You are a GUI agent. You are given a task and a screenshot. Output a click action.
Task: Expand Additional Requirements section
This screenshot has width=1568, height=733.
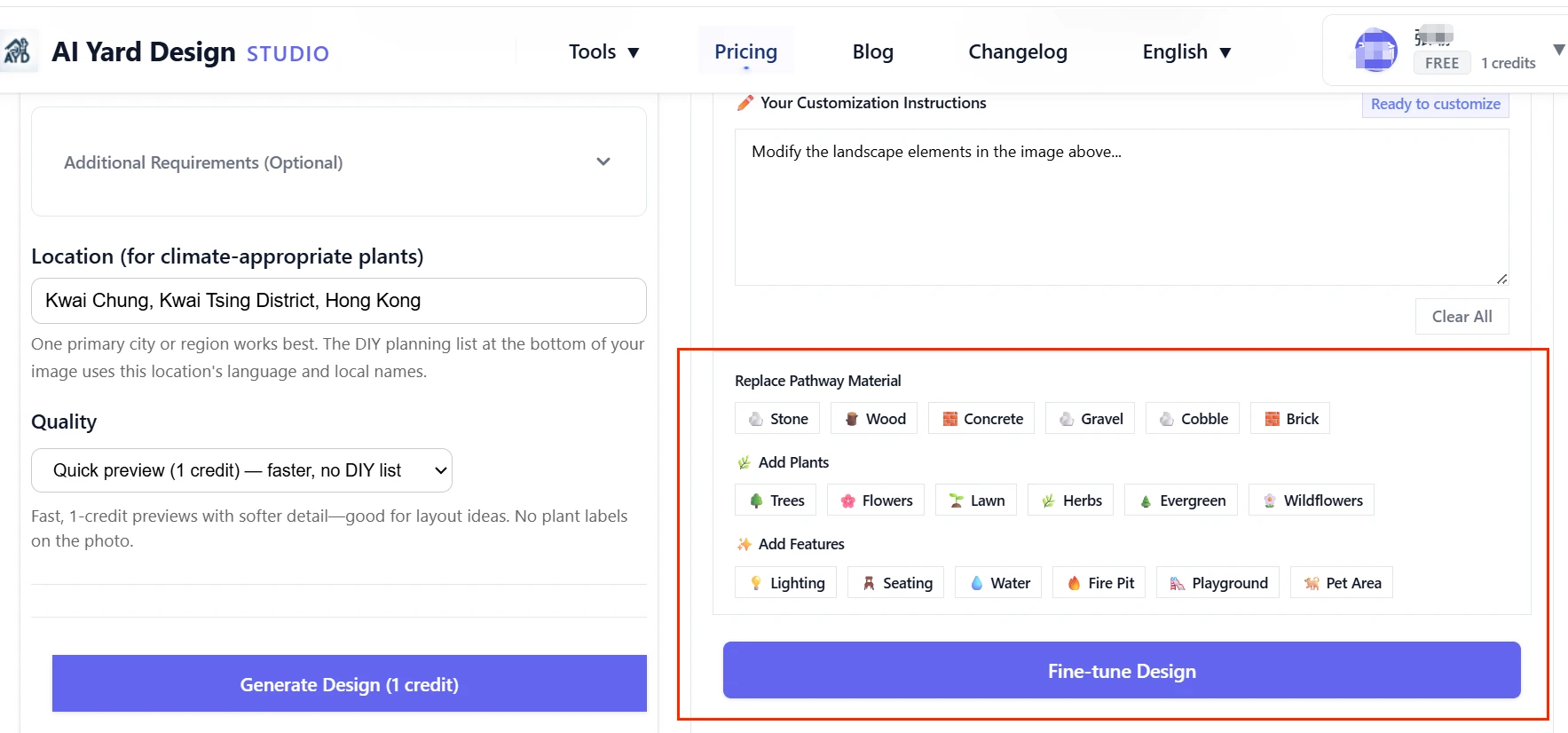tap(339, 162)
